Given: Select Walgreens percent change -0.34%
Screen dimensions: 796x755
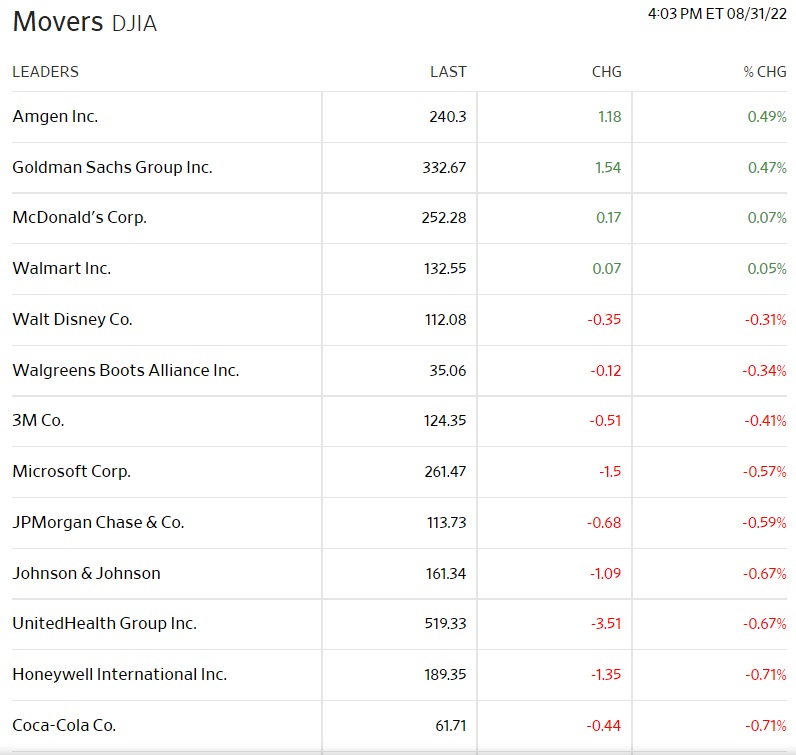Looking at the screenshot, I should click(x=764, y=370).
